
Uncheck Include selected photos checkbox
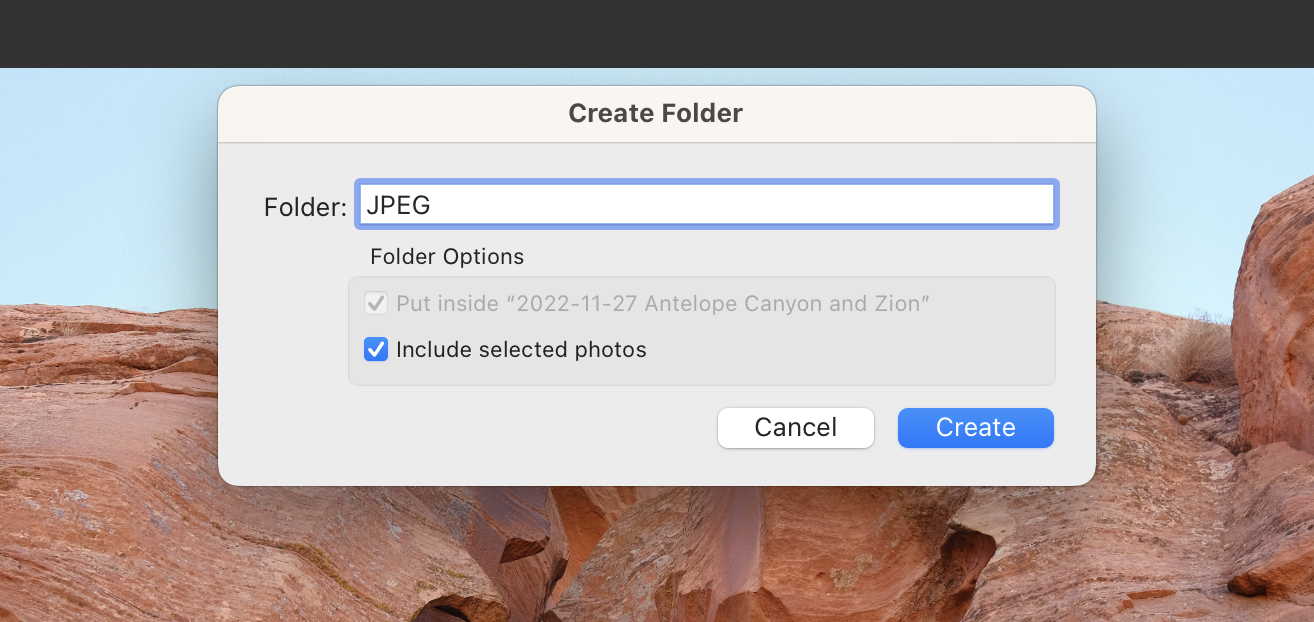coord(376,350)
